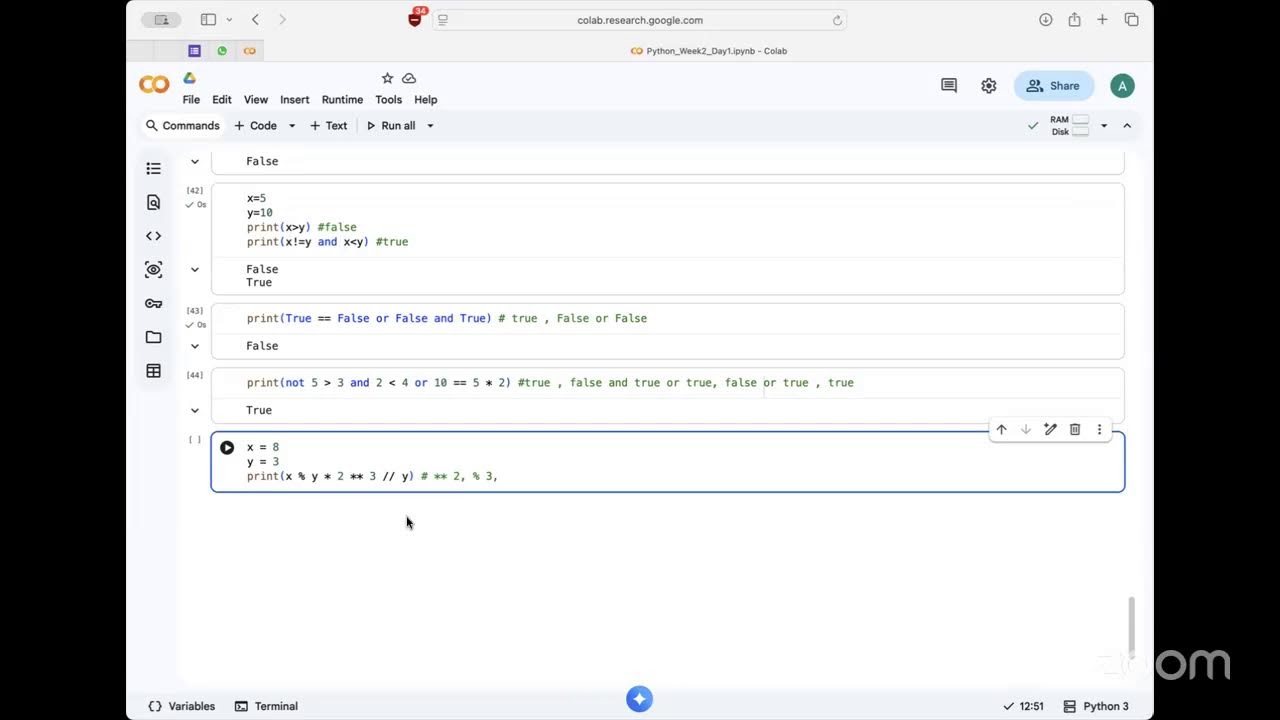Click the Google Drive icon
The image size is (1280, 720).
[189, 78]
